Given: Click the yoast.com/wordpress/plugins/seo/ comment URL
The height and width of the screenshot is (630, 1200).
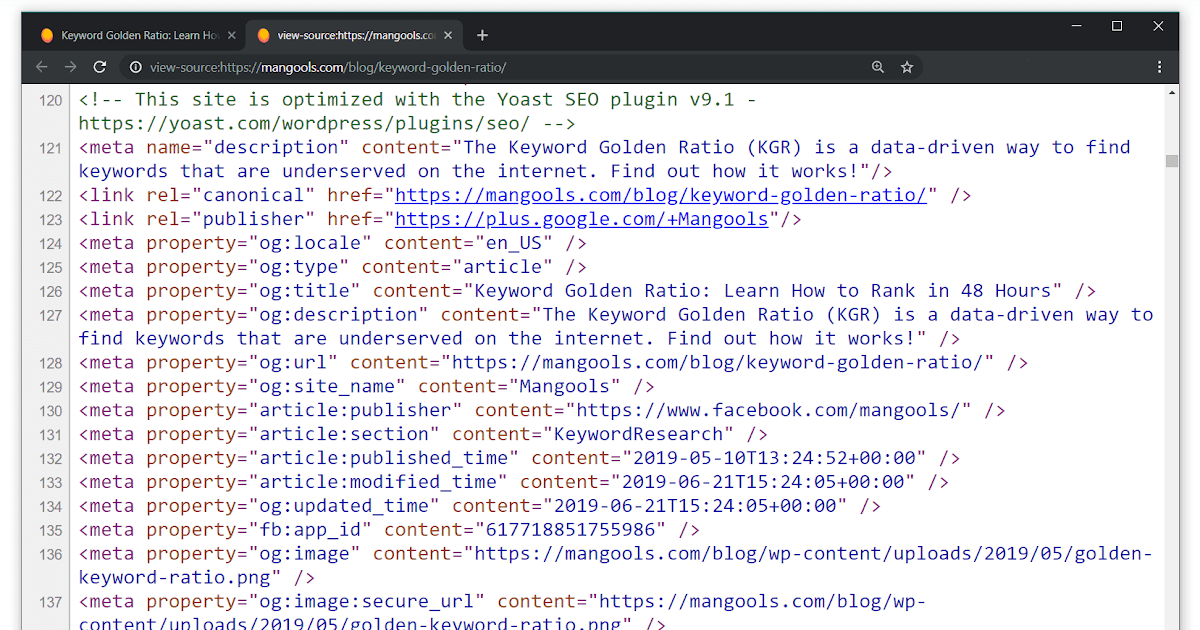Looking at the screenshot, I should point(304,123).
